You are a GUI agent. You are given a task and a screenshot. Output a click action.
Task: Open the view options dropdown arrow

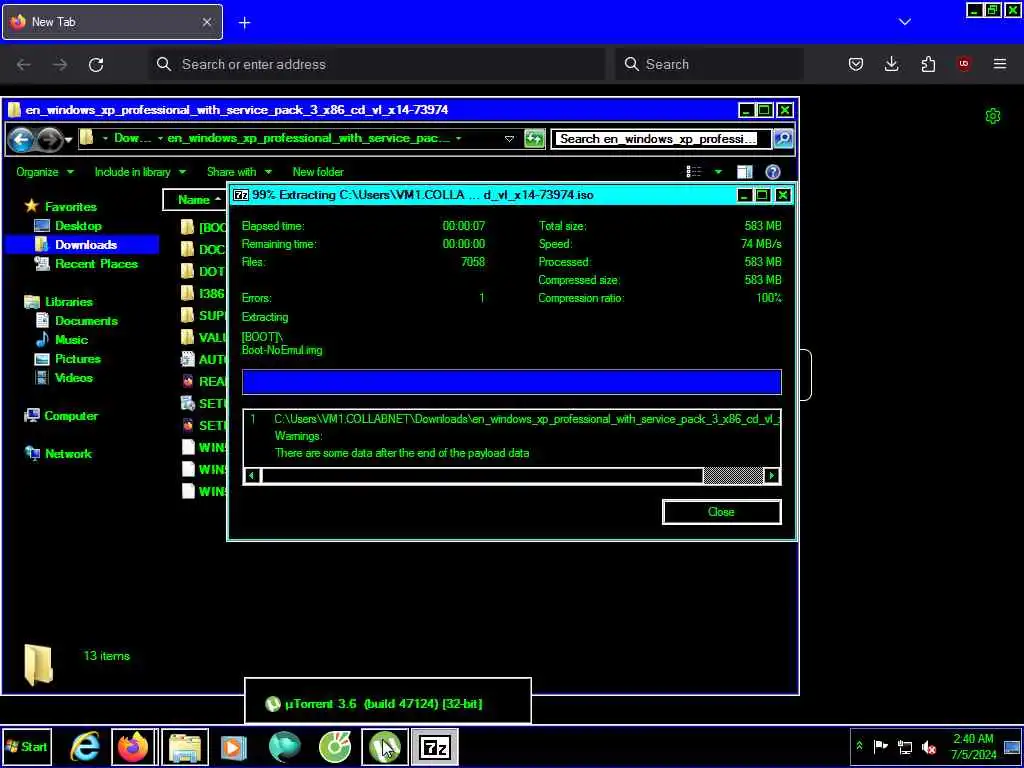[718, 172]
